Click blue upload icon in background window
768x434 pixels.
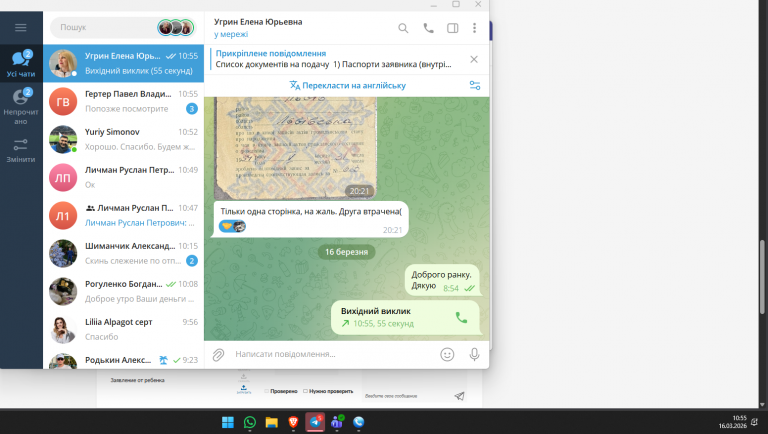point(243,389)
